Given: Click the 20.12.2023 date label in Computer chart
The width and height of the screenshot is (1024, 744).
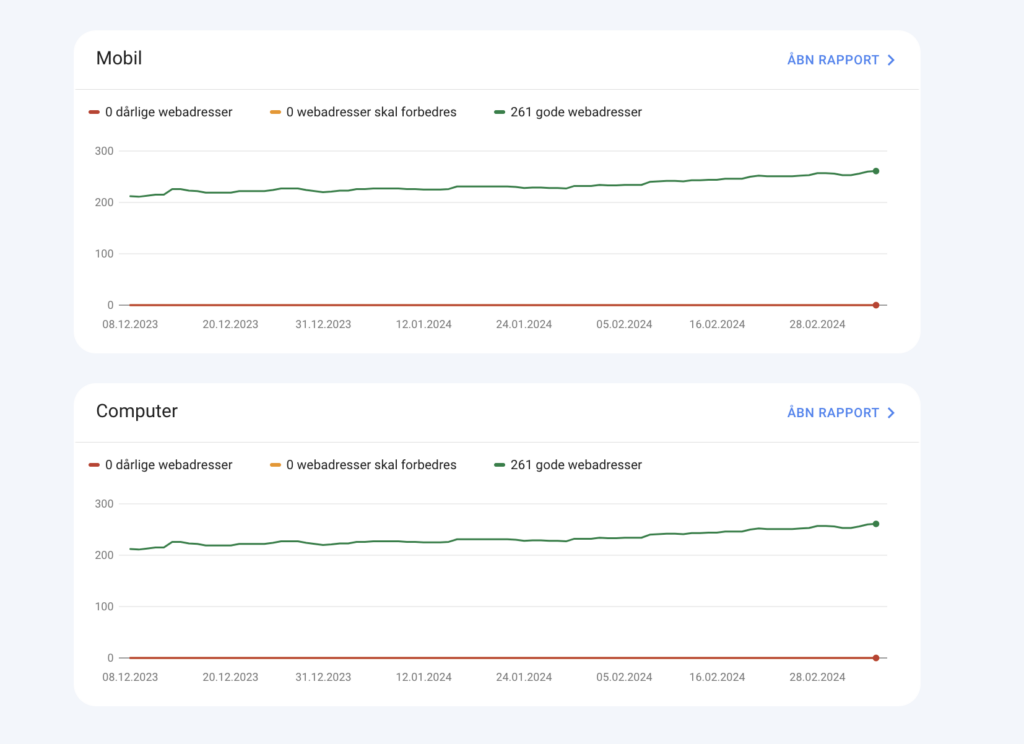Looking at the screenshot, I should tap(231, 677).
